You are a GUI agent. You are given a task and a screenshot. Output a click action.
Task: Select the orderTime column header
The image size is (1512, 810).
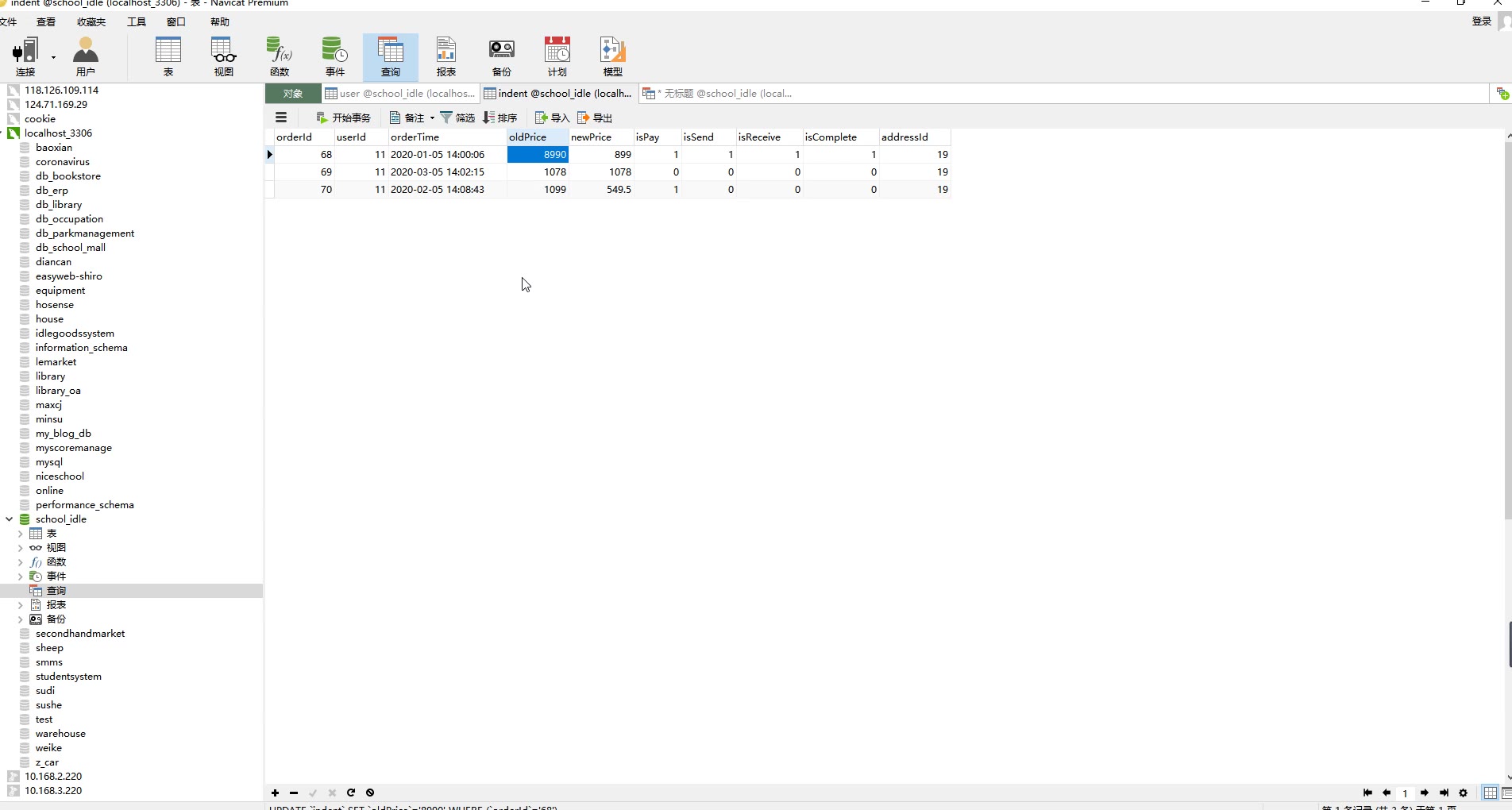tap(447, 137)
